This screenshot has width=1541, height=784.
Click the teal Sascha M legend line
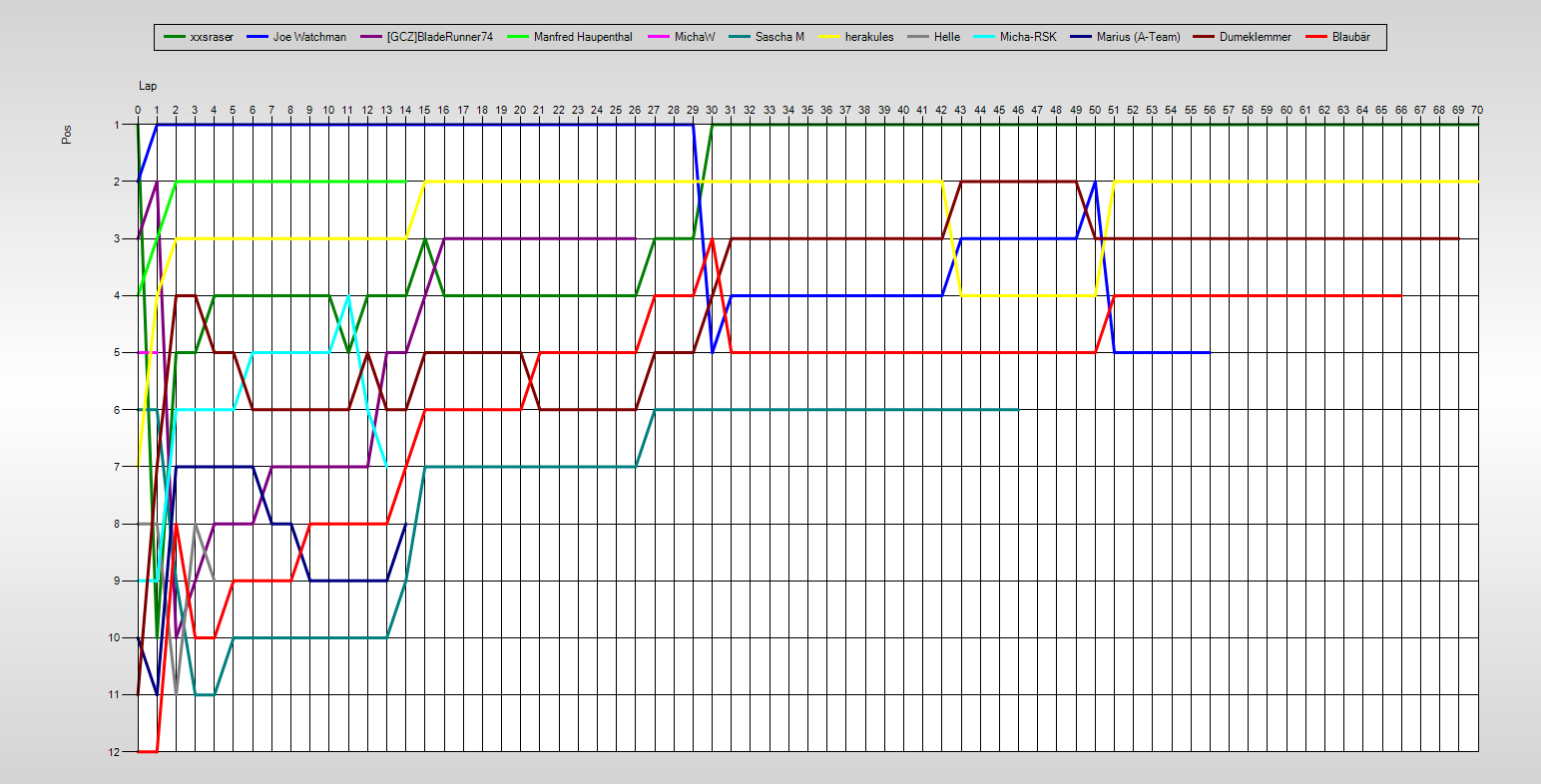tap(740, 37)
